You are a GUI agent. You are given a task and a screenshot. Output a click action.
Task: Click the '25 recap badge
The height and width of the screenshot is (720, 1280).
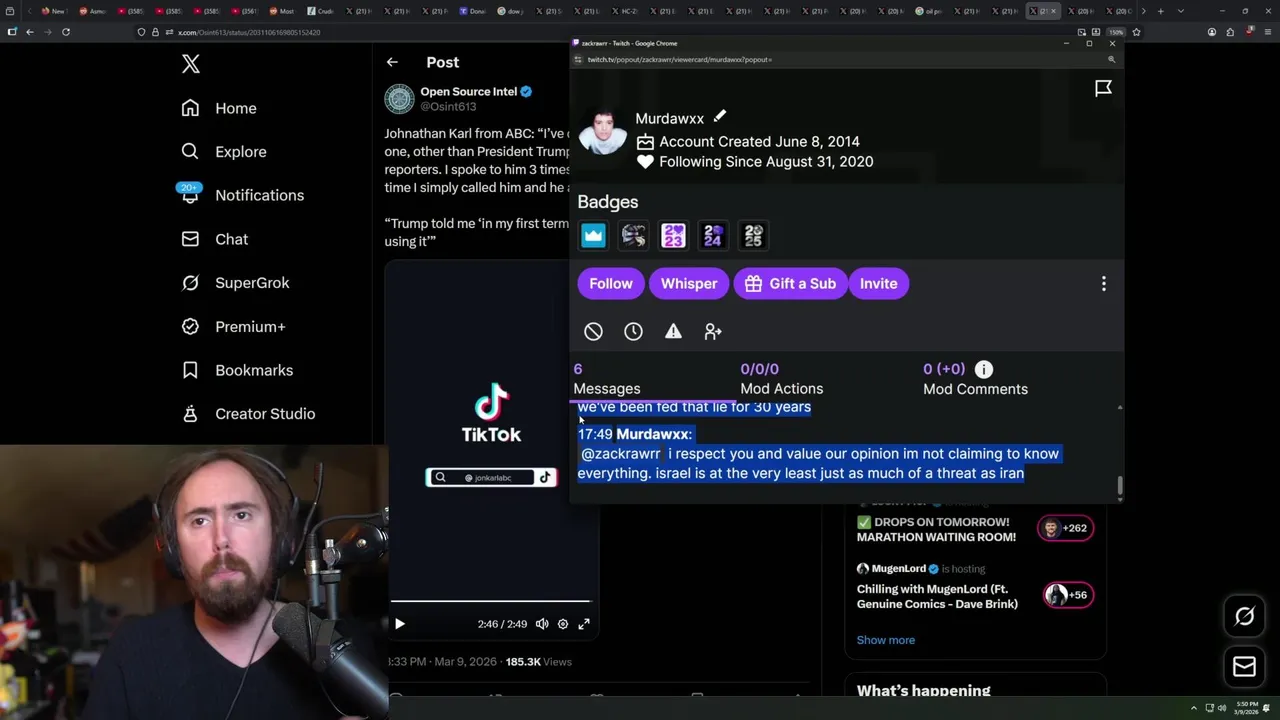(x=753, y=235)
